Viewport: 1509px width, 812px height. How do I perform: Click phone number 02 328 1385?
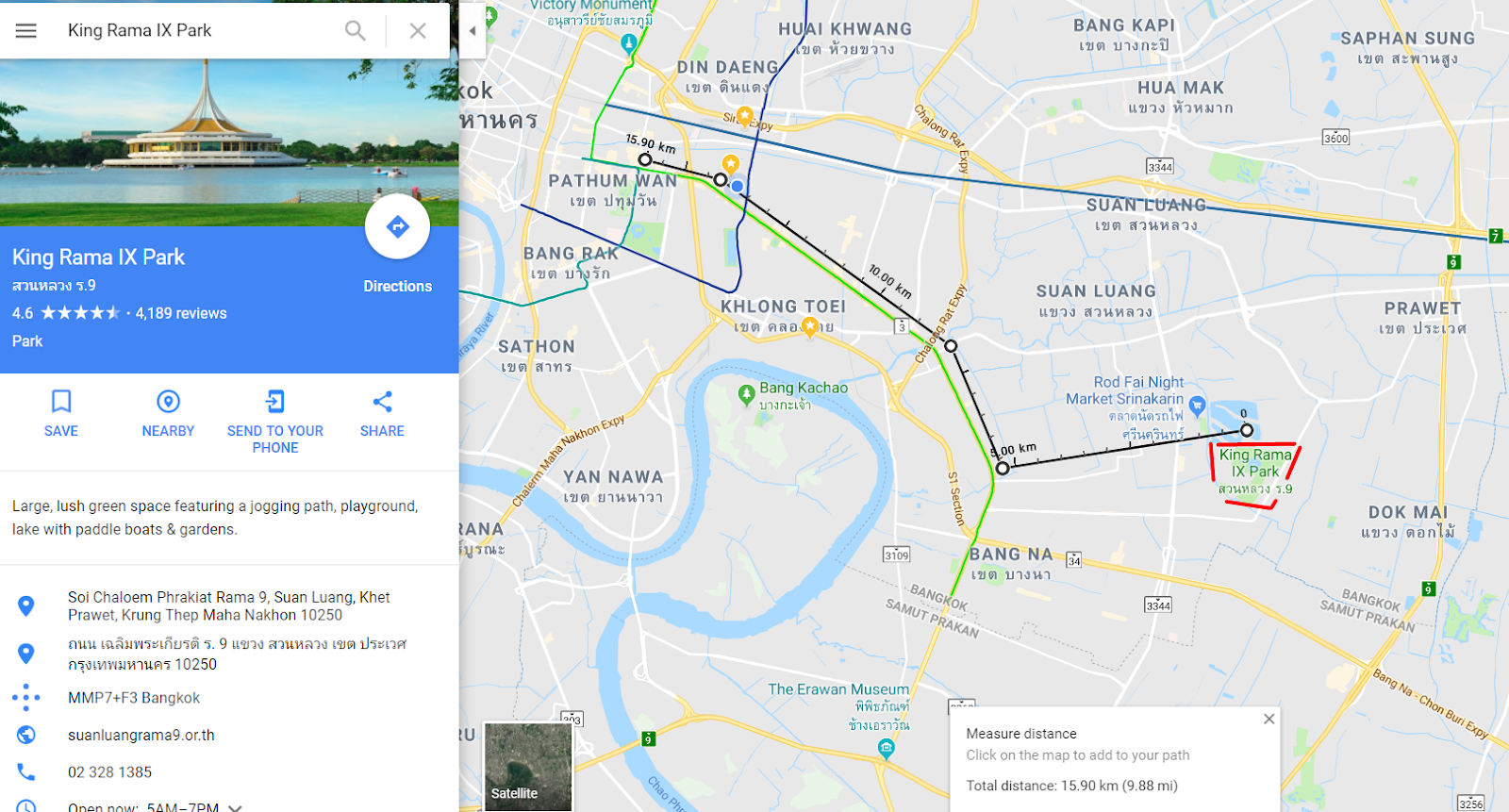(x=109, y=771)
